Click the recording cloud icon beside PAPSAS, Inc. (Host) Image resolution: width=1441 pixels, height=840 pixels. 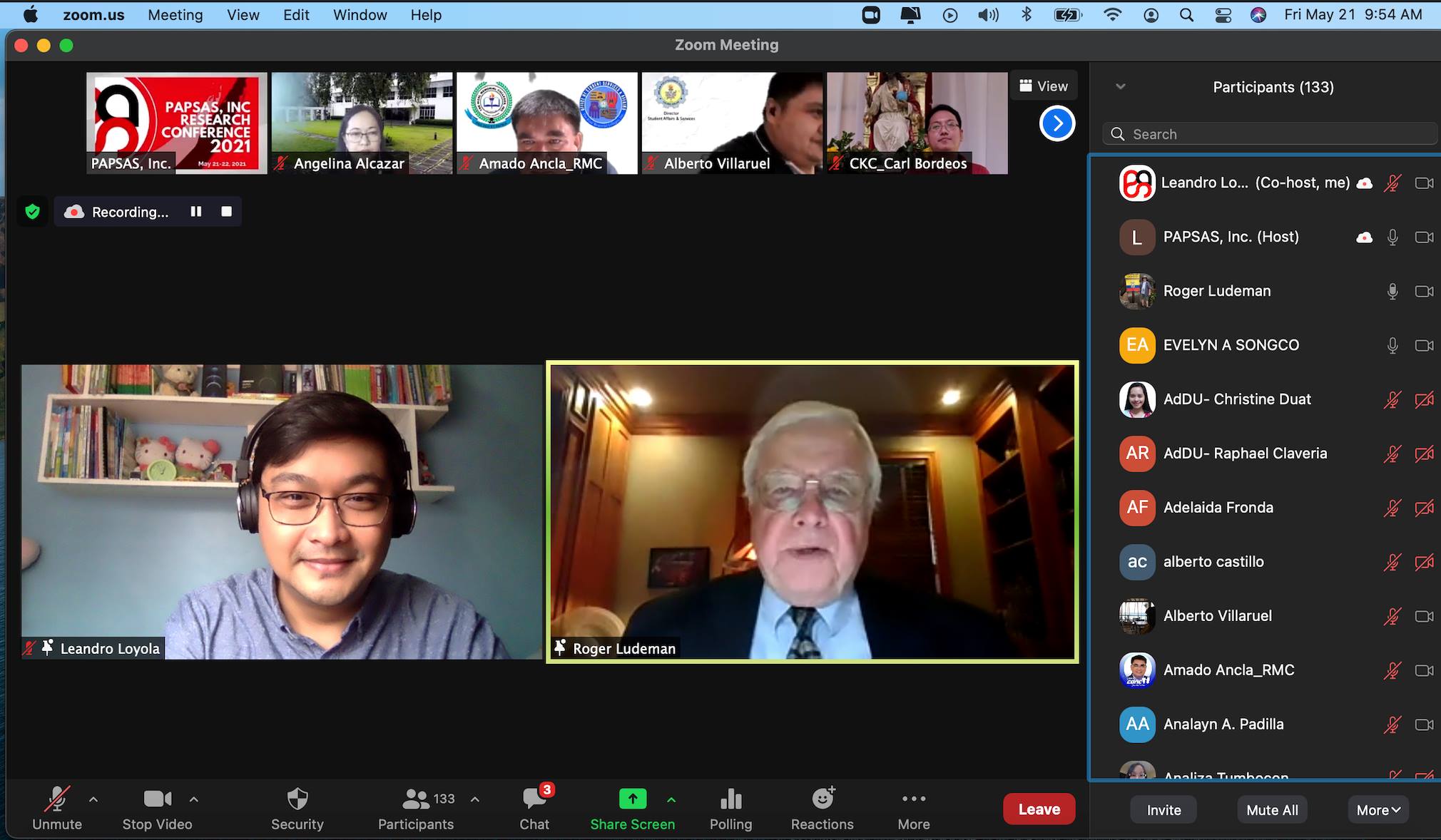(x=1364, y=237)
